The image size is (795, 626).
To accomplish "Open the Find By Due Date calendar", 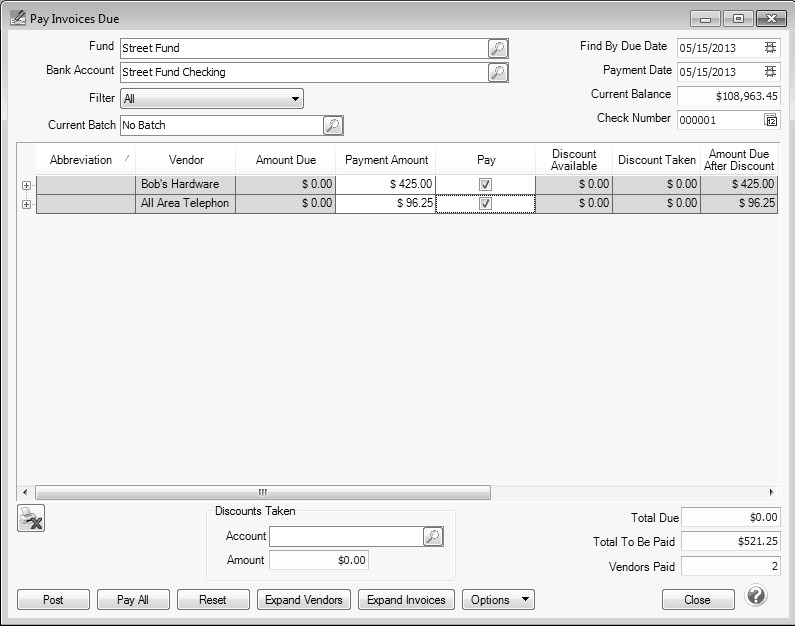I will [x=770, y=47].
